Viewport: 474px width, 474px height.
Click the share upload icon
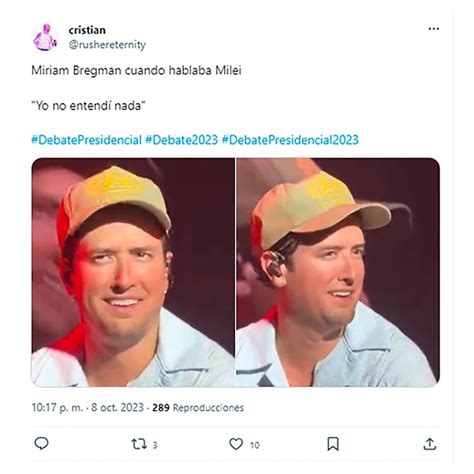(430, 444)
